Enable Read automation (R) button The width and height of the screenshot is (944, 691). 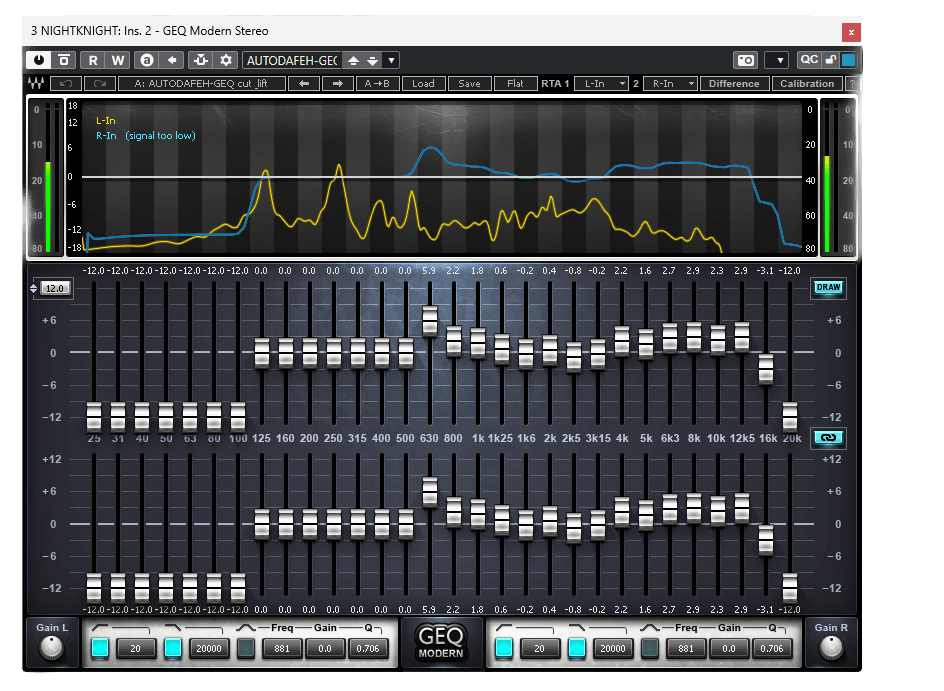(93, 60)
